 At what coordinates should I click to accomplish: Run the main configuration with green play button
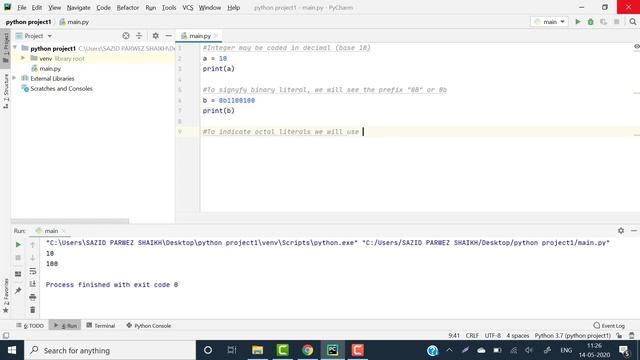578,22
